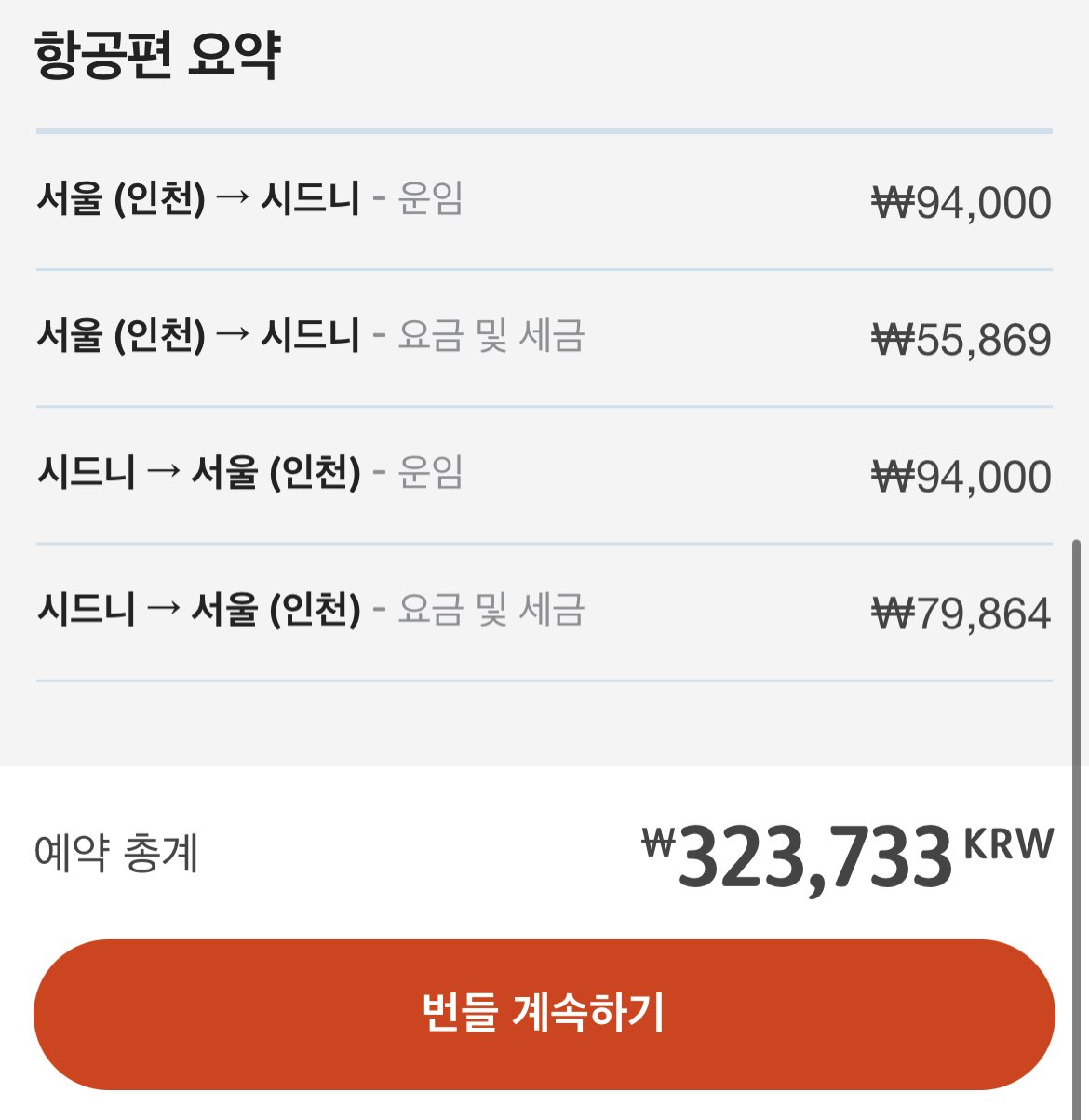Click the arrow icon in 시드니 → 서울 운임 row
1089x1120 pixels.
163,472
